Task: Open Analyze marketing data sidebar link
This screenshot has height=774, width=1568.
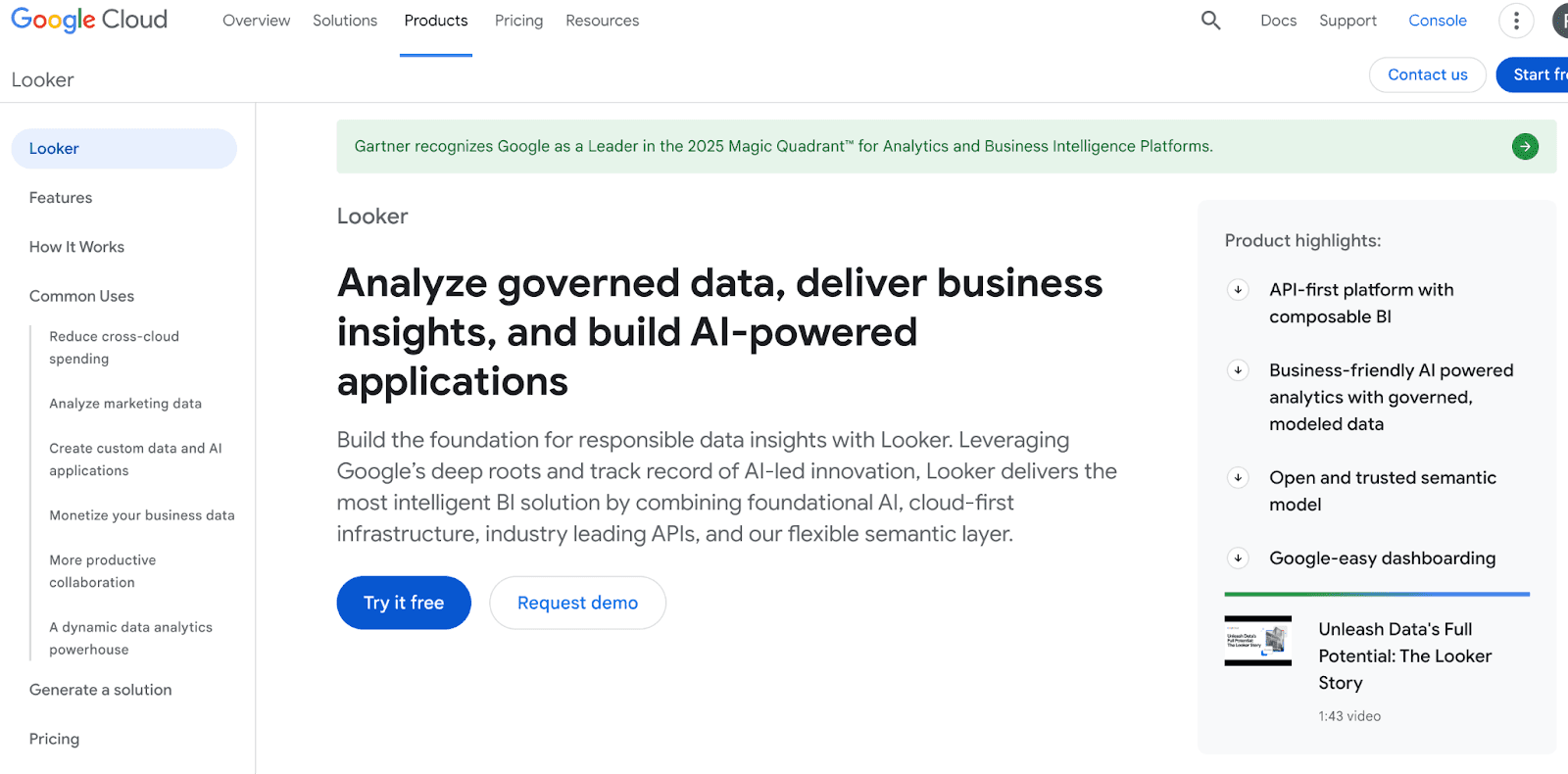Action: [x=125, y=404]
